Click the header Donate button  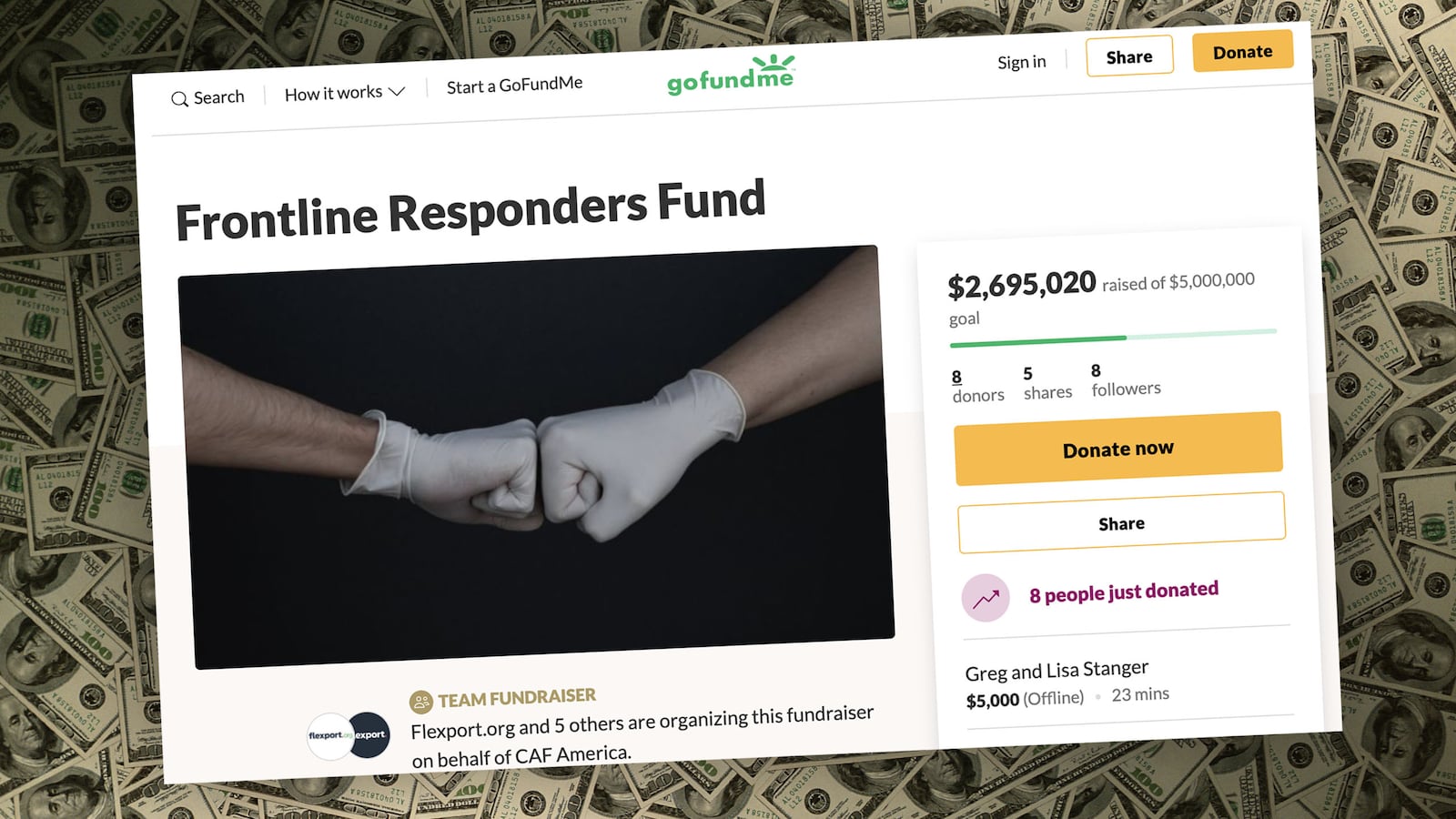coord(1242,52)
